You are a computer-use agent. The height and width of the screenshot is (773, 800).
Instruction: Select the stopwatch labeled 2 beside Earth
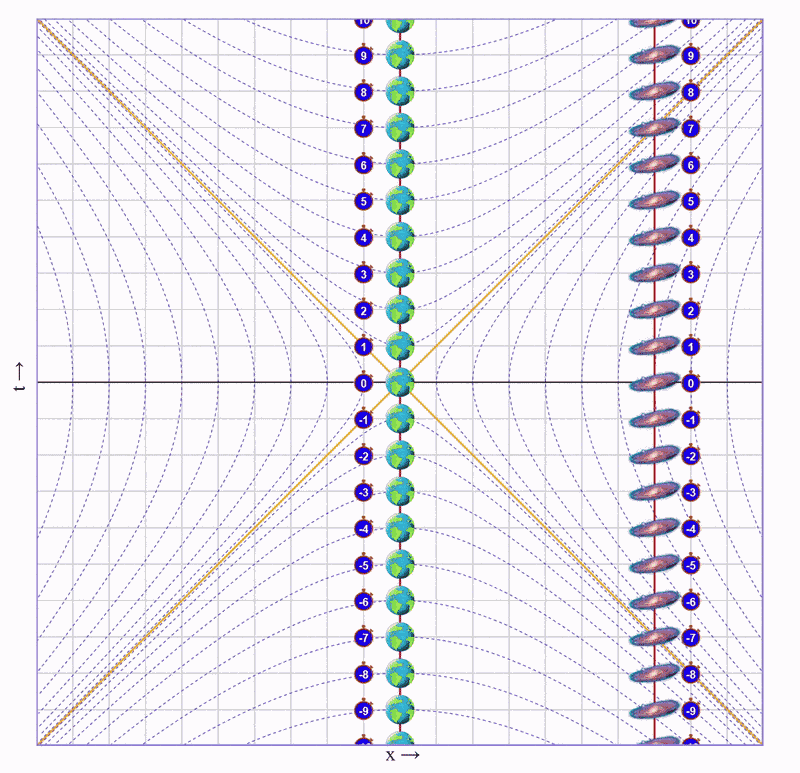point(364,310)
